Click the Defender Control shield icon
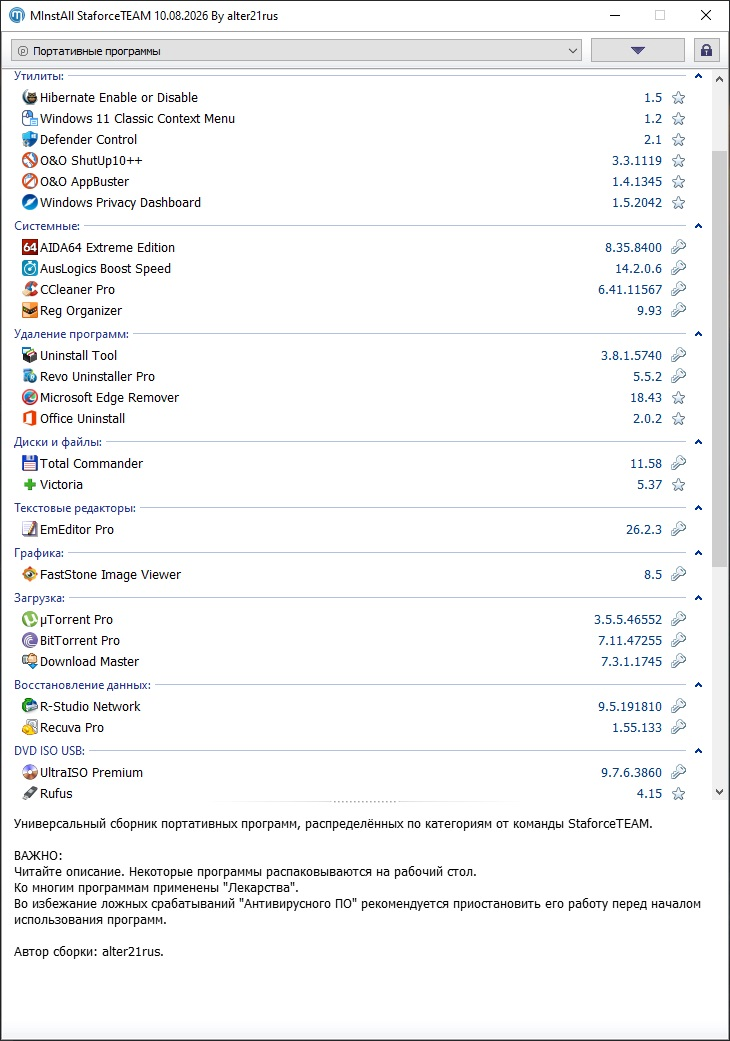Screen dimensions: 730x1041 tap(29, 139)
